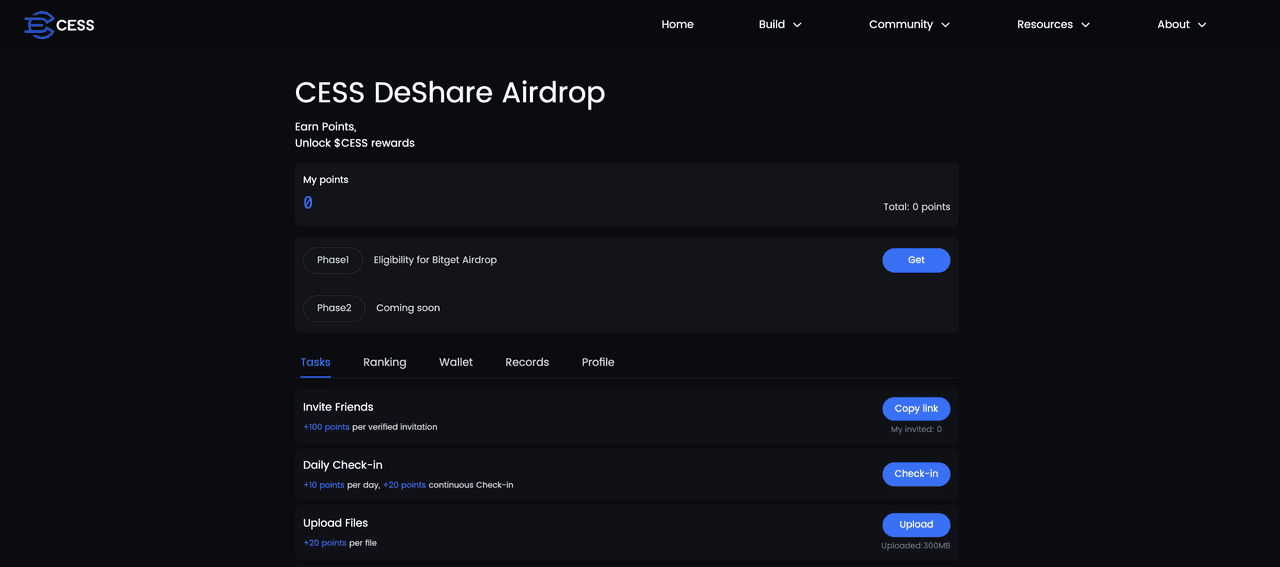This screenshot has width=1280, height=567.
Task: Select the Phase2 pill label
Action: pos(334,308)
